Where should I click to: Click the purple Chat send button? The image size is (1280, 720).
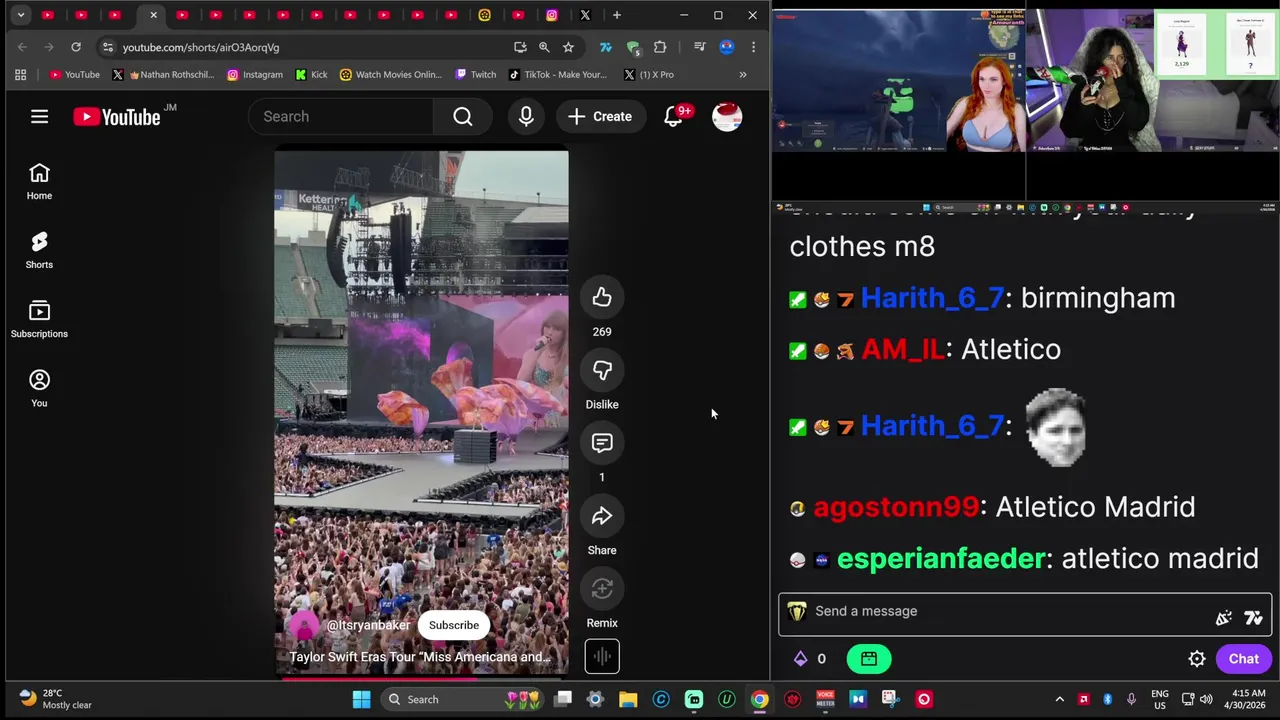pos(1244,659)
